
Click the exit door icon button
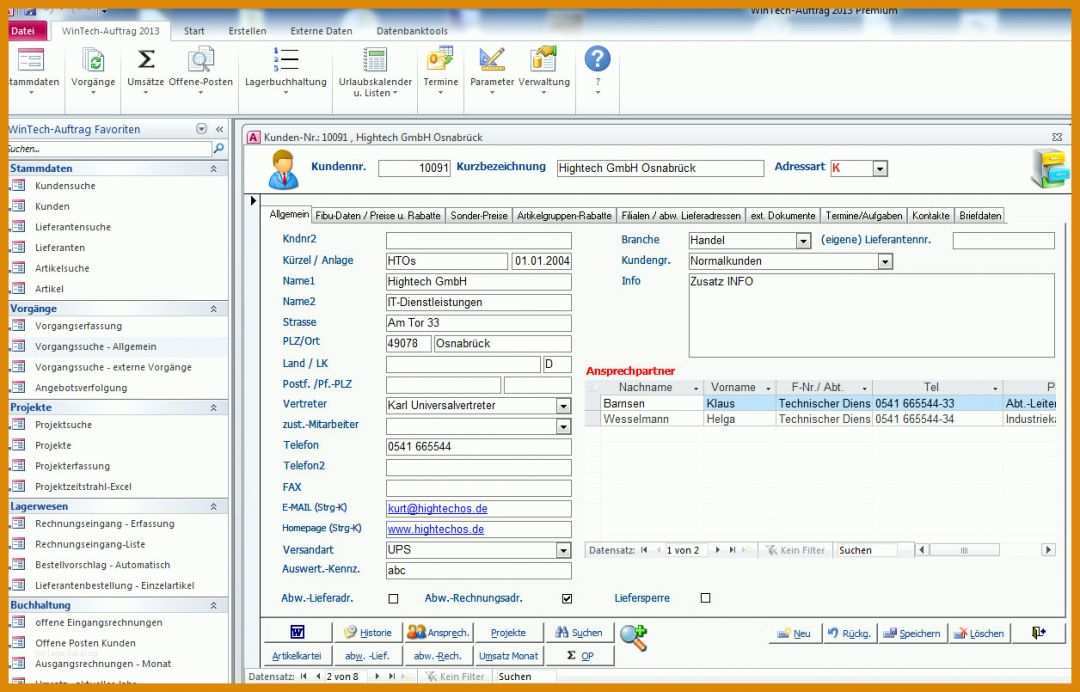1039,633
